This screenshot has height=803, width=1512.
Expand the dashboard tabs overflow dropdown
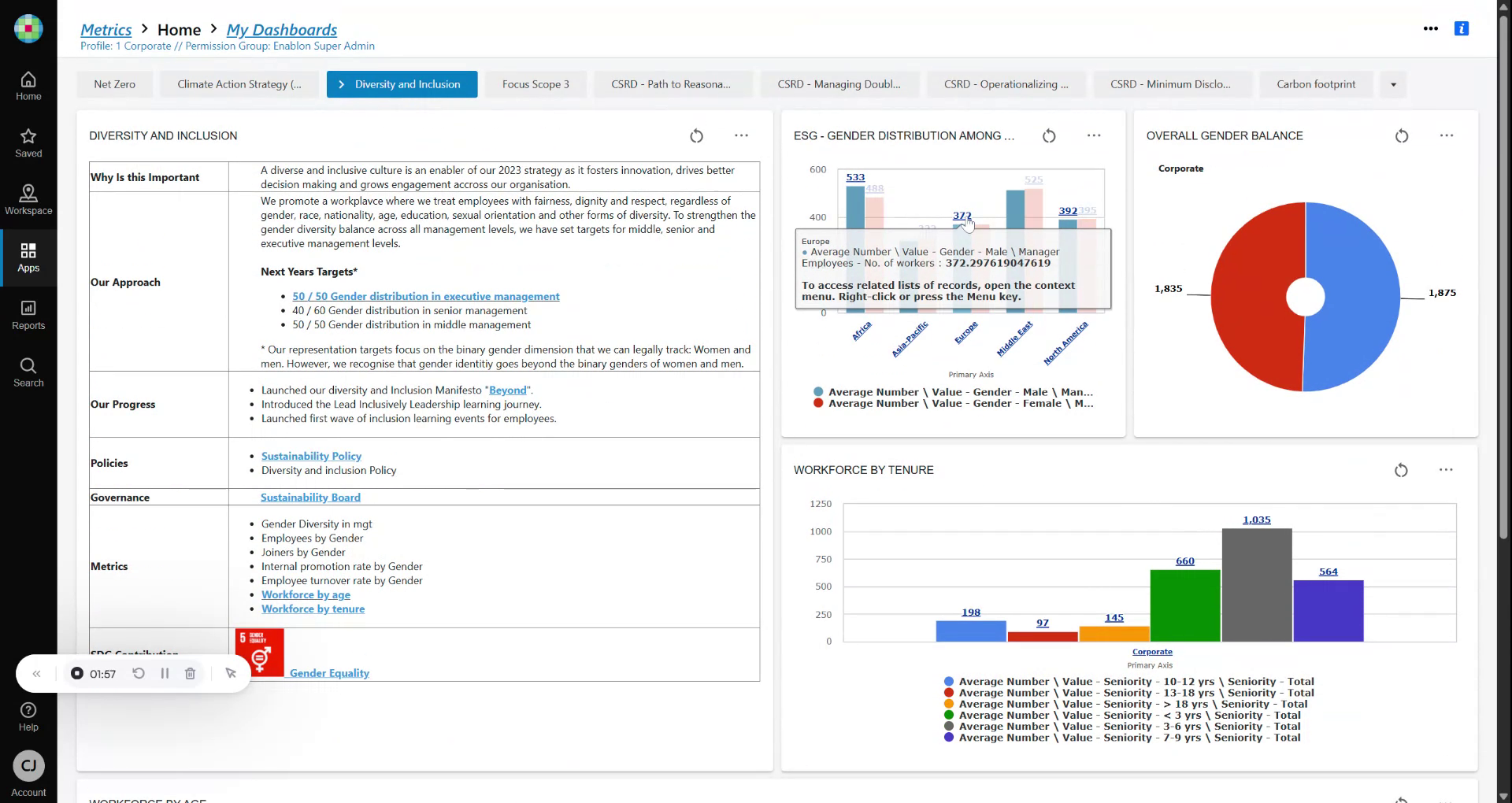tap(1393, 85)
